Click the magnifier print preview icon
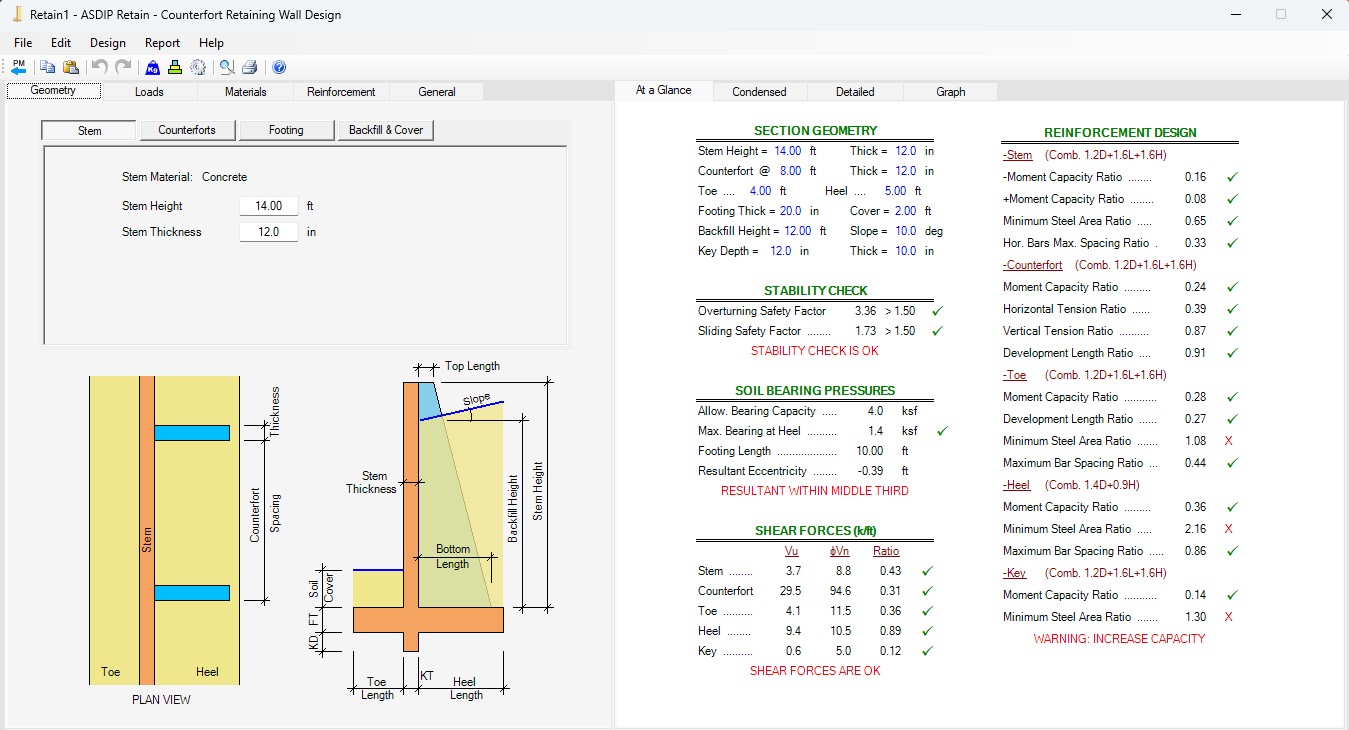Image resolution: width=1349 pixels, height=730 pixels. click(x=227, y=67)
